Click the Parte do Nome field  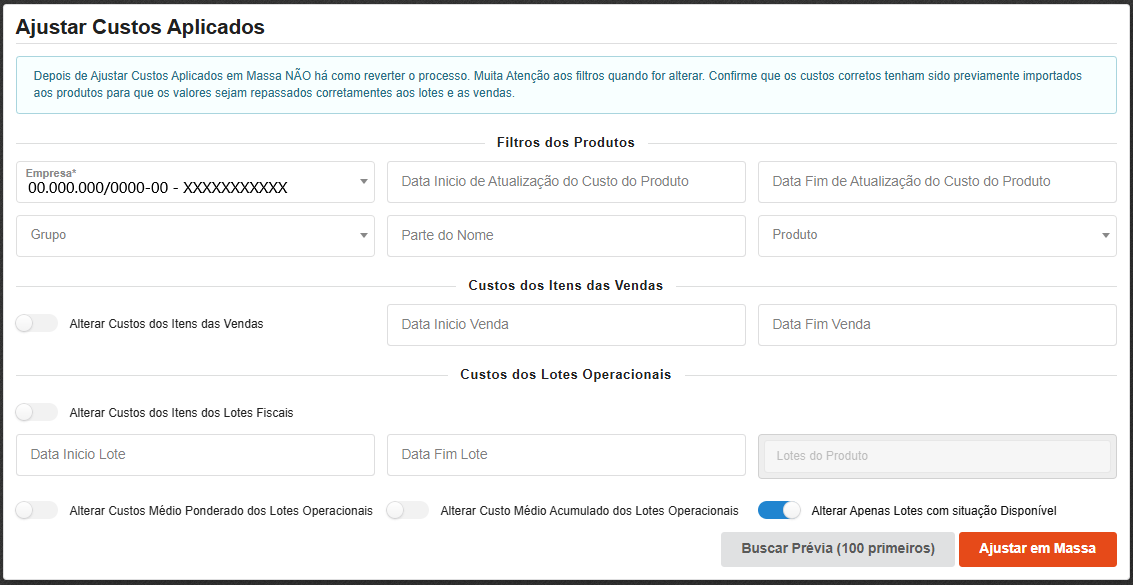pos(566,235)
